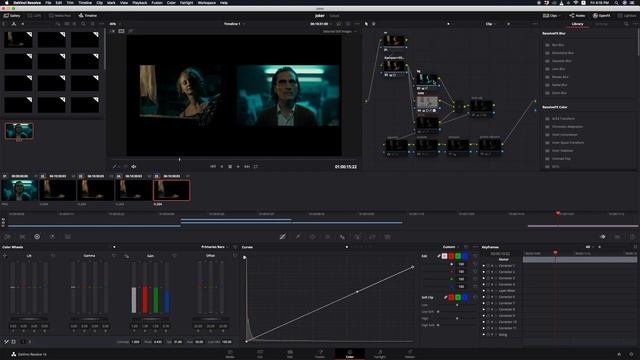Expand Corrector 1 in Keyframes list

pyautogui.click(x=496, y=265)
